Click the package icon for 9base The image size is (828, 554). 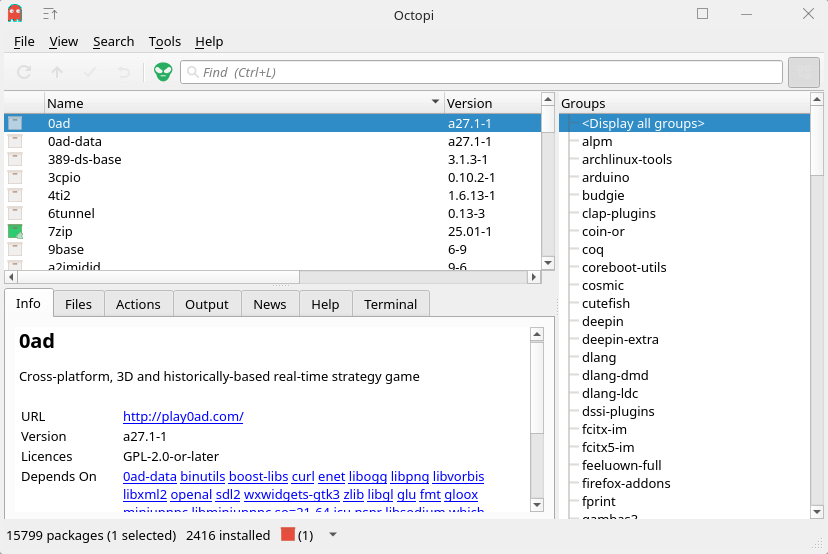coord(15,249)
